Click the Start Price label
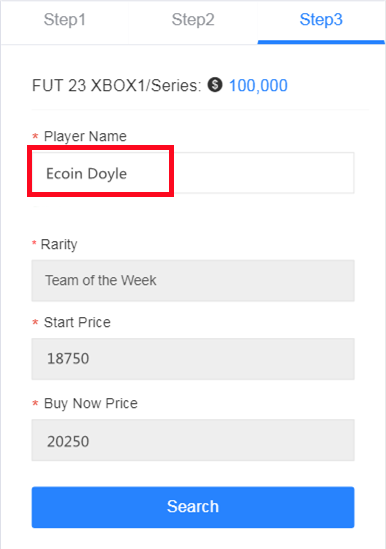 (x=77, y=322)
